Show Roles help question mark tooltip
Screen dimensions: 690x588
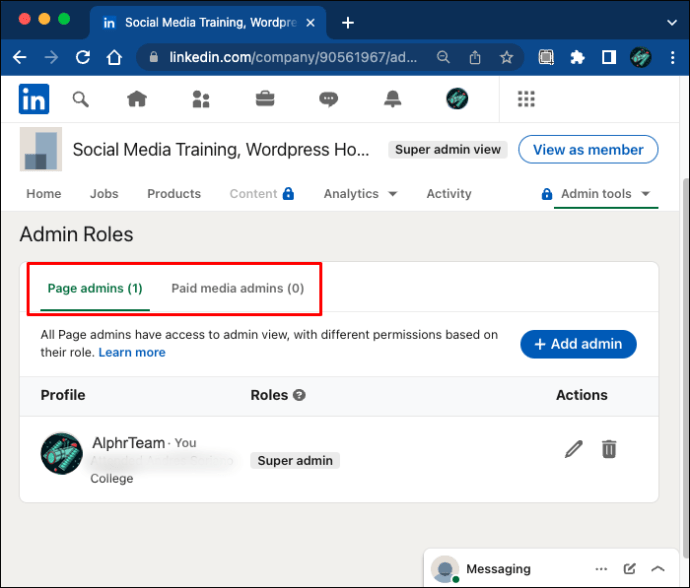pyautogui.click(x=299, y=395)
